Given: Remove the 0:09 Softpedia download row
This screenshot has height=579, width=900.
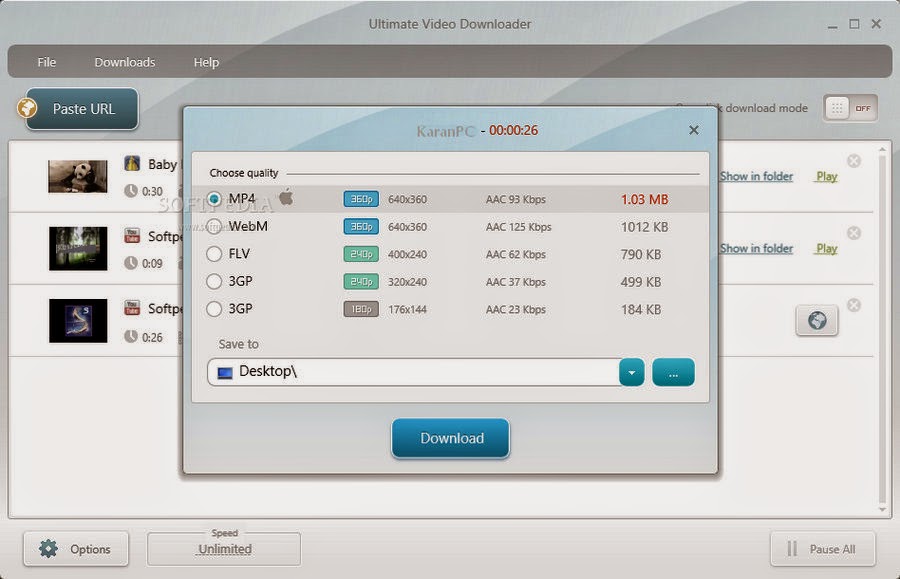Looking at the screenshot, I should coord(854,232).
